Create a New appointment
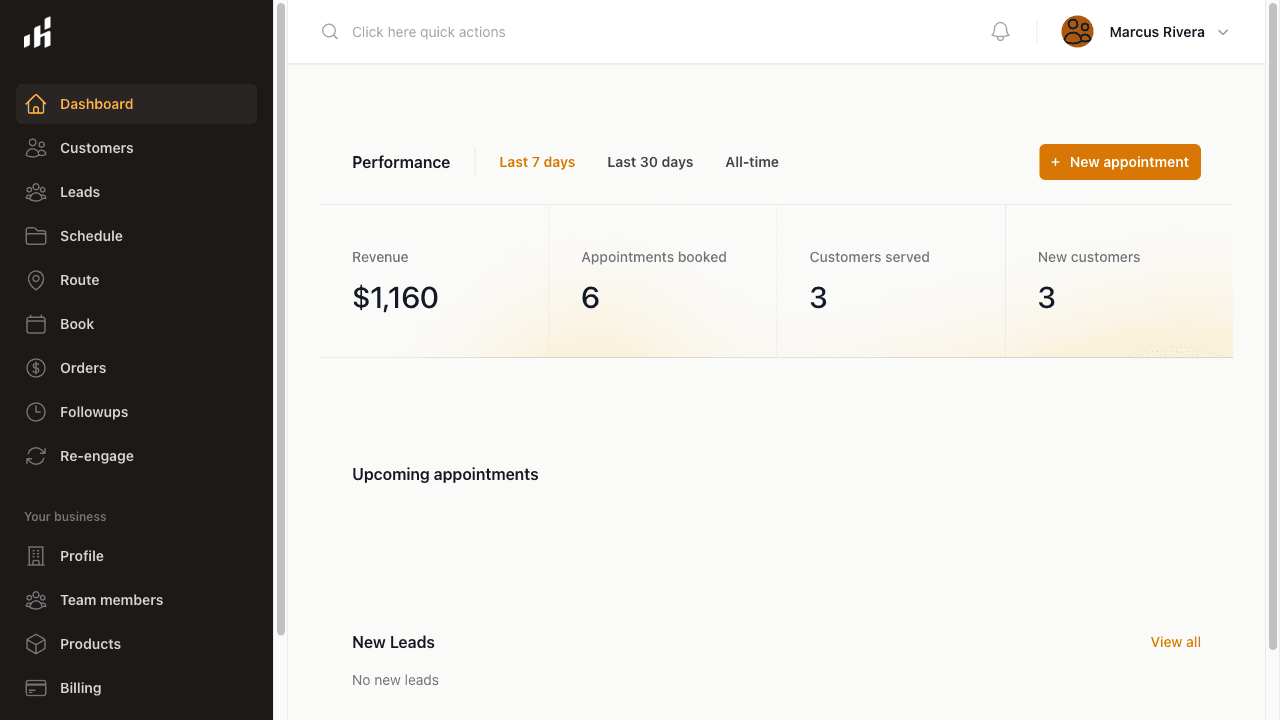Screen dimensions: 1280x720 (x=1119, y=161)
